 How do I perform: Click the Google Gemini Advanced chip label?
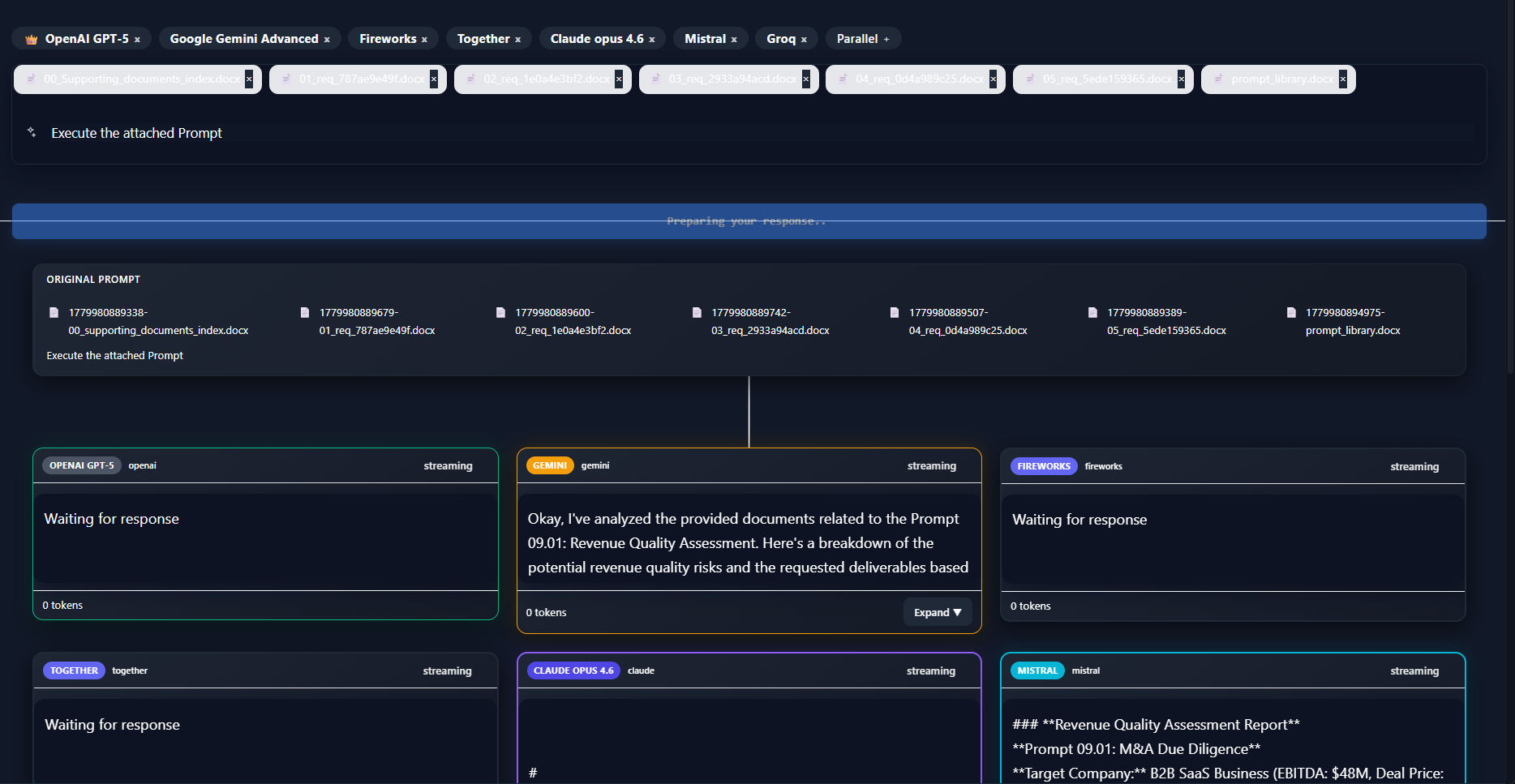coord(244,39)
